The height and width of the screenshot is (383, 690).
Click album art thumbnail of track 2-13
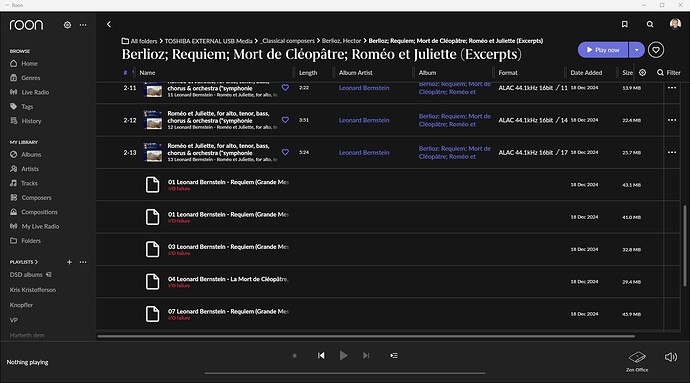click(153, 152)
